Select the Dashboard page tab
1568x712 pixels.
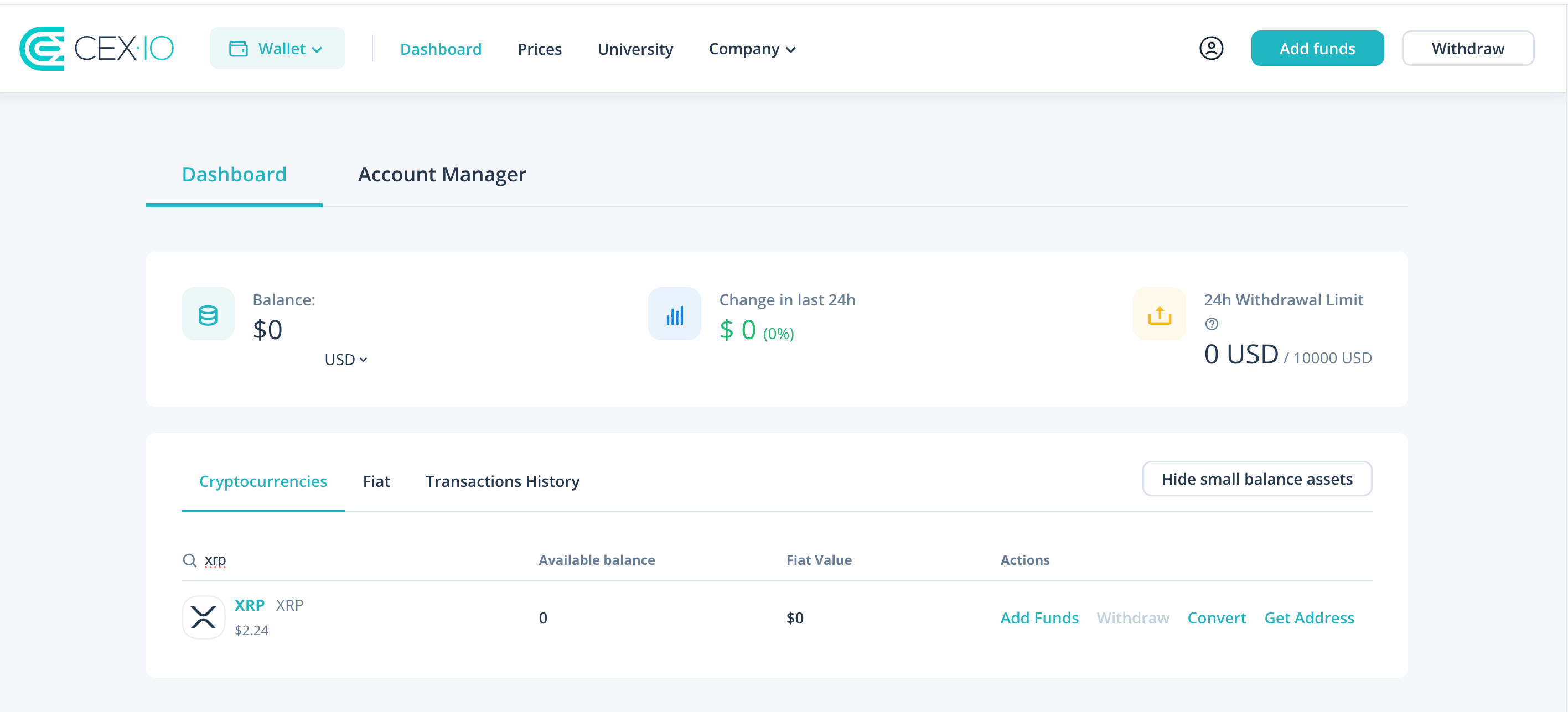tap(234, 175)
